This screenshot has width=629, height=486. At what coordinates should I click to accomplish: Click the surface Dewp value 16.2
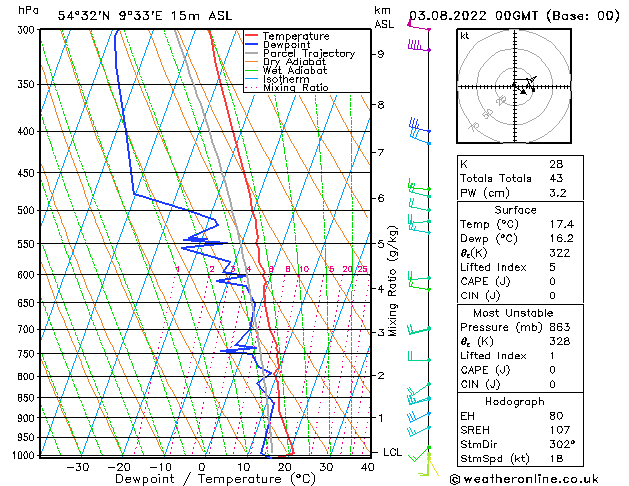point(562,239)
